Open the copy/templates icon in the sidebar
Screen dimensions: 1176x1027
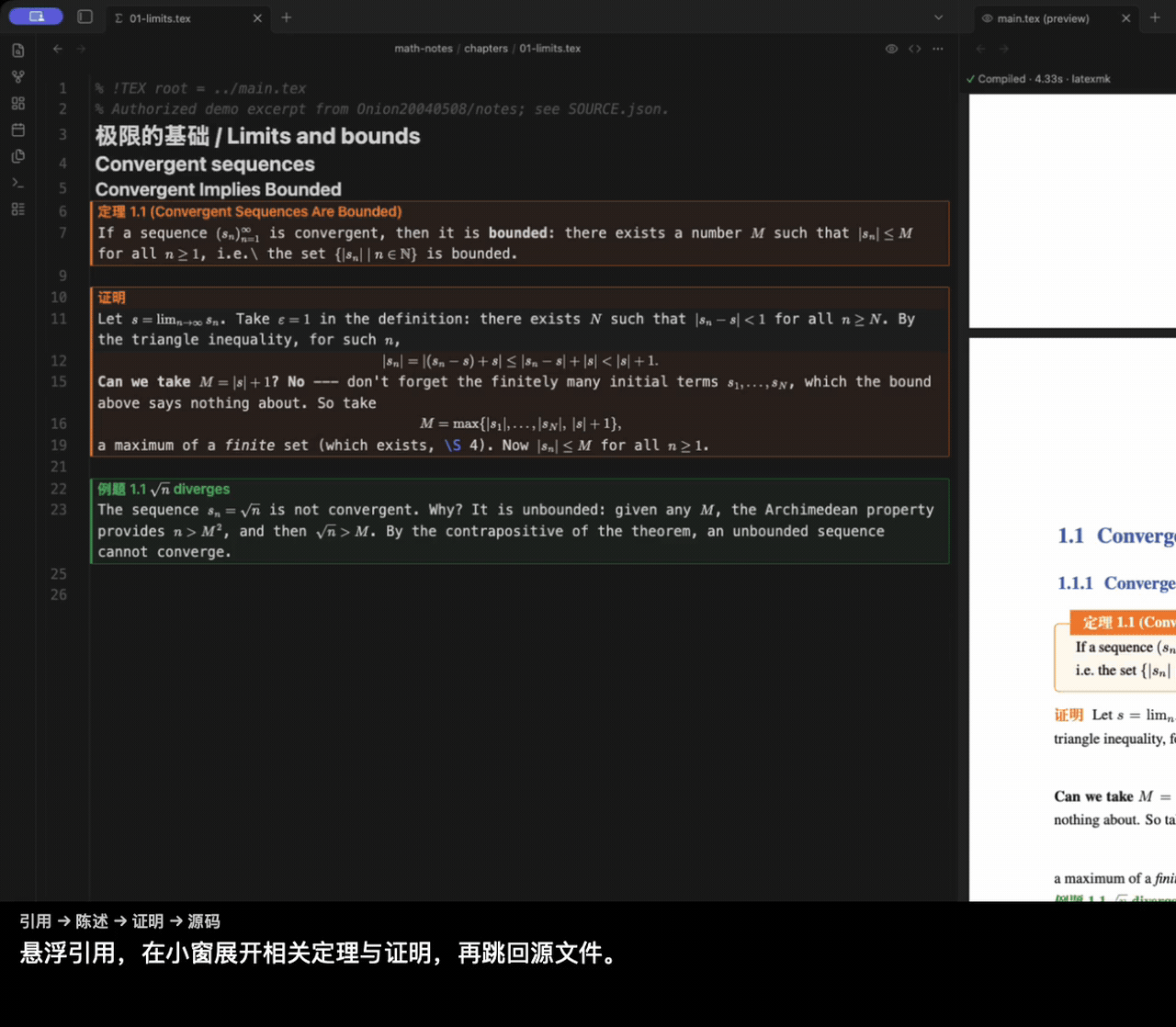click(17, 156)
